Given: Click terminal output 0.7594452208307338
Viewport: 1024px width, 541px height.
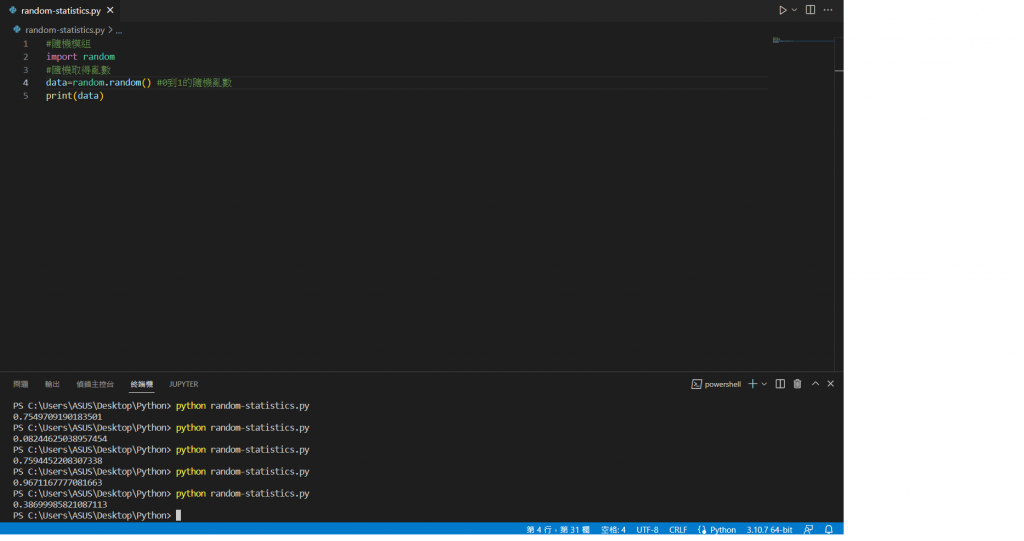Looking at the screenshot, I should (x=57, y=461).
